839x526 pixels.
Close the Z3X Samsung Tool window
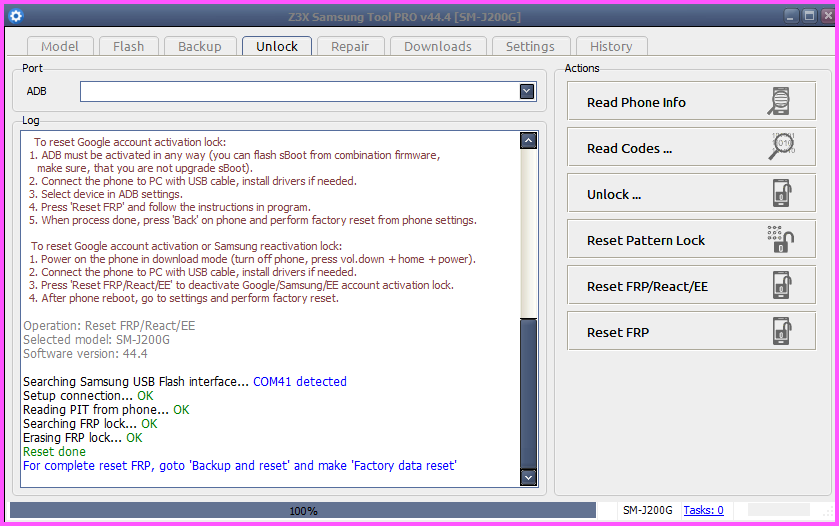pyautogui.click(x=828, y=16)
